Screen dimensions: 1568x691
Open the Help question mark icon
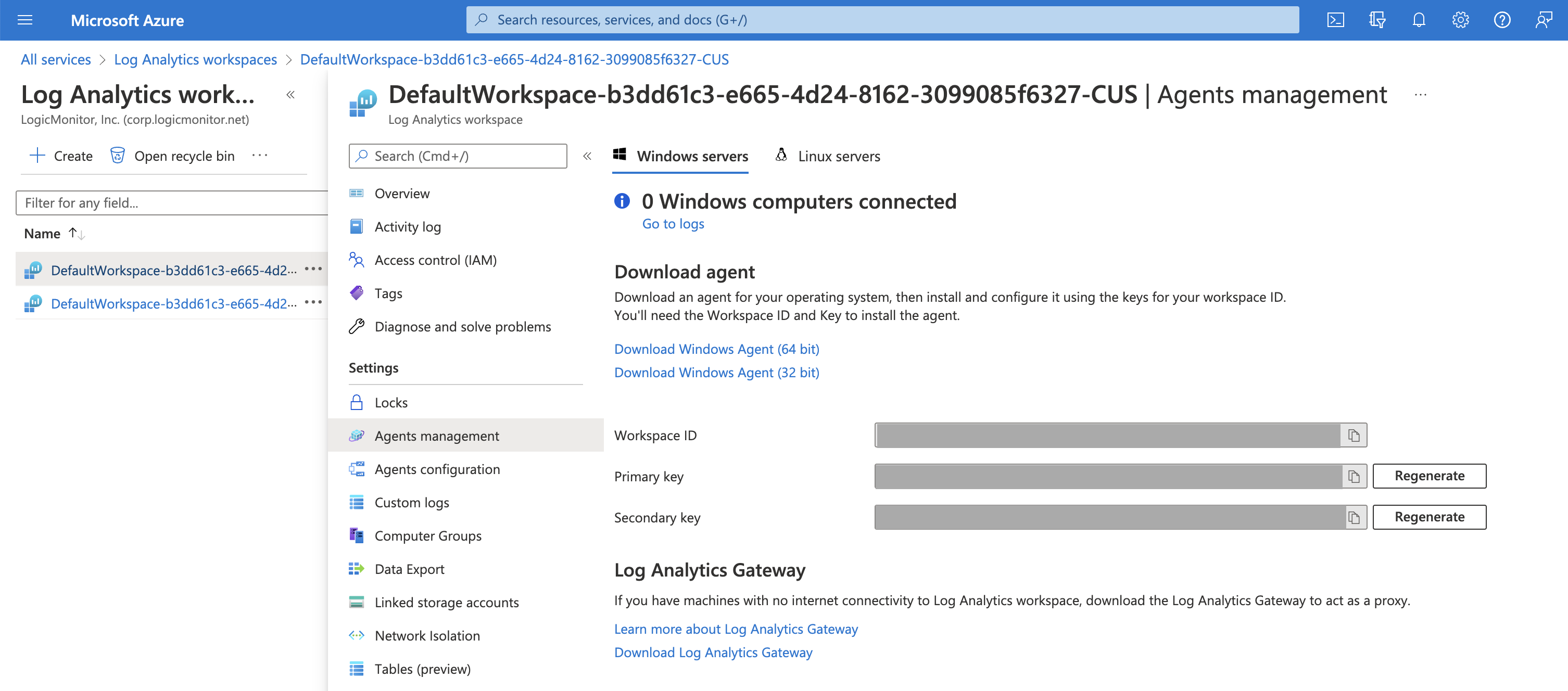[x=1502, y=20]
